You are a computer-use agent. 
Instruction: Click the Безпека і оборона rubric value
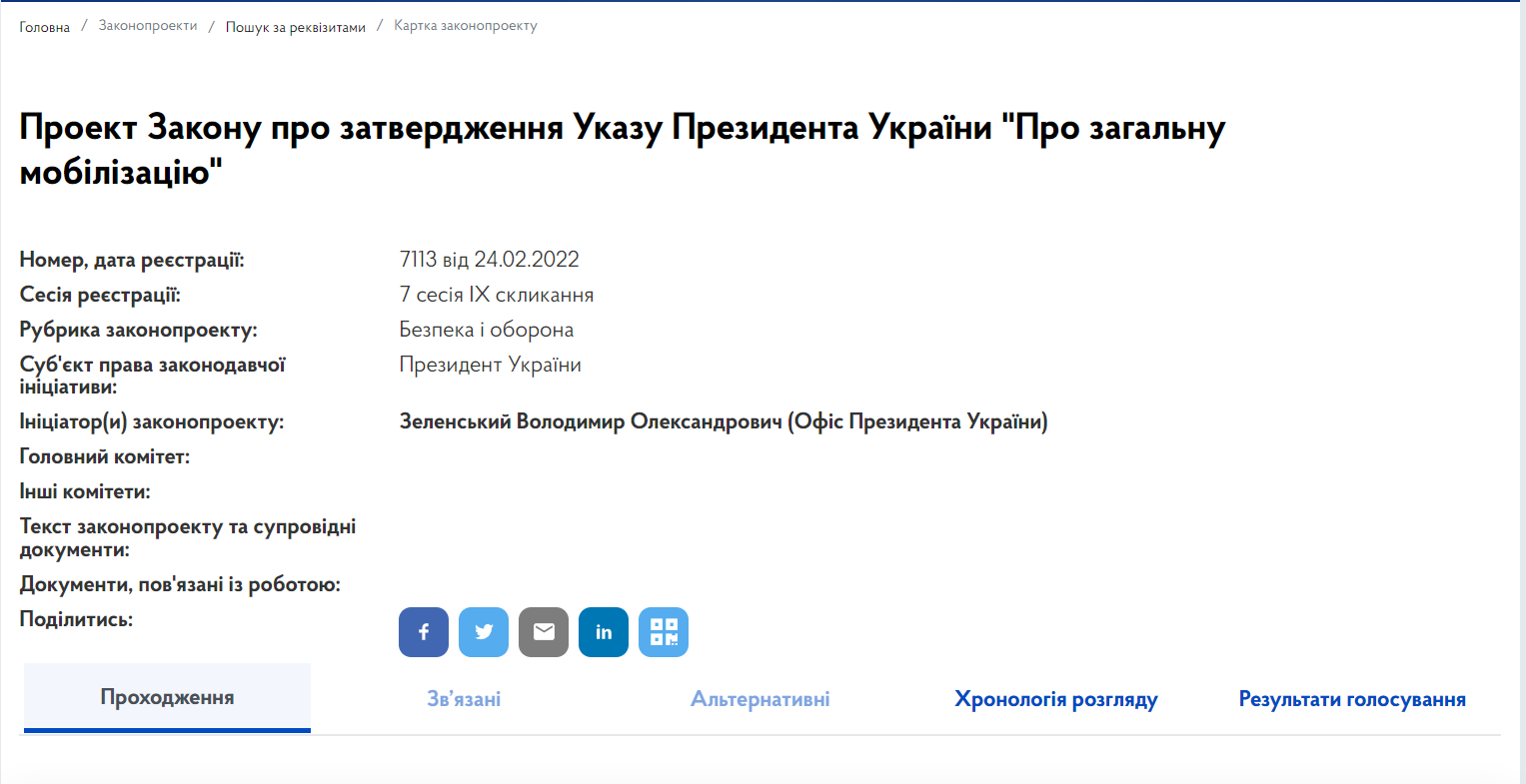pos(486,330)
